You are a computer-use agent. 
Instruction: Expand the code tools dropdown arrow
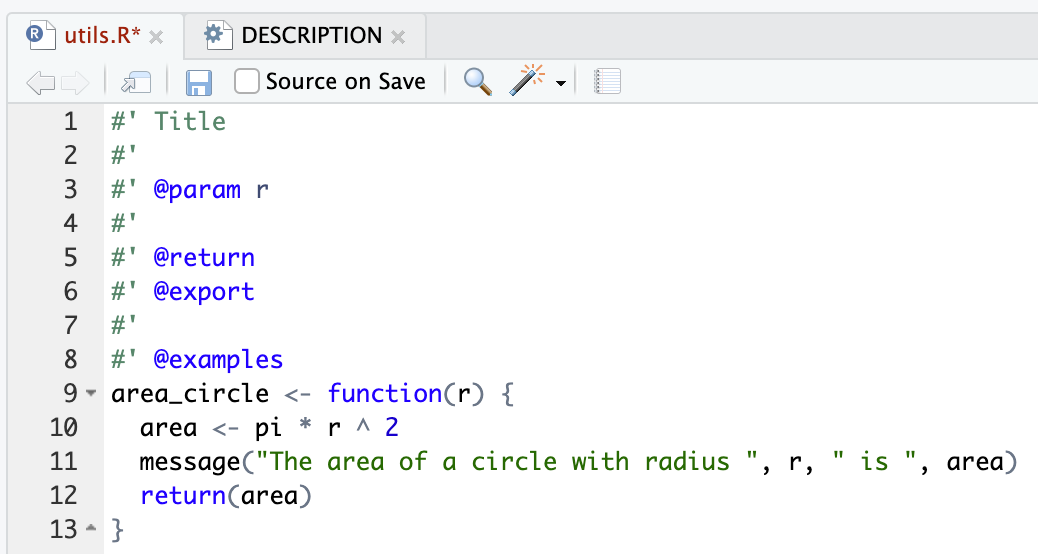point(560,84)
